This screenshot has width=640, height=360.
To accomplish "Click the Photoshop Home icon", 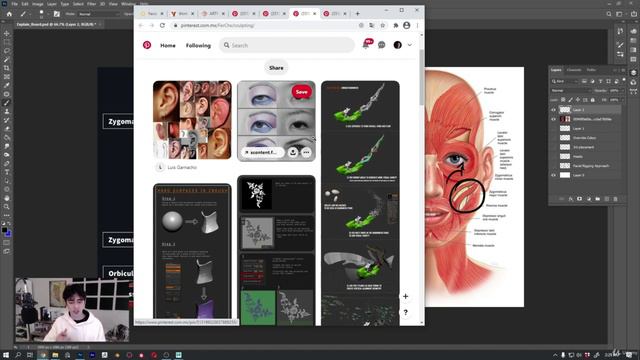I will tap(9, 14).
